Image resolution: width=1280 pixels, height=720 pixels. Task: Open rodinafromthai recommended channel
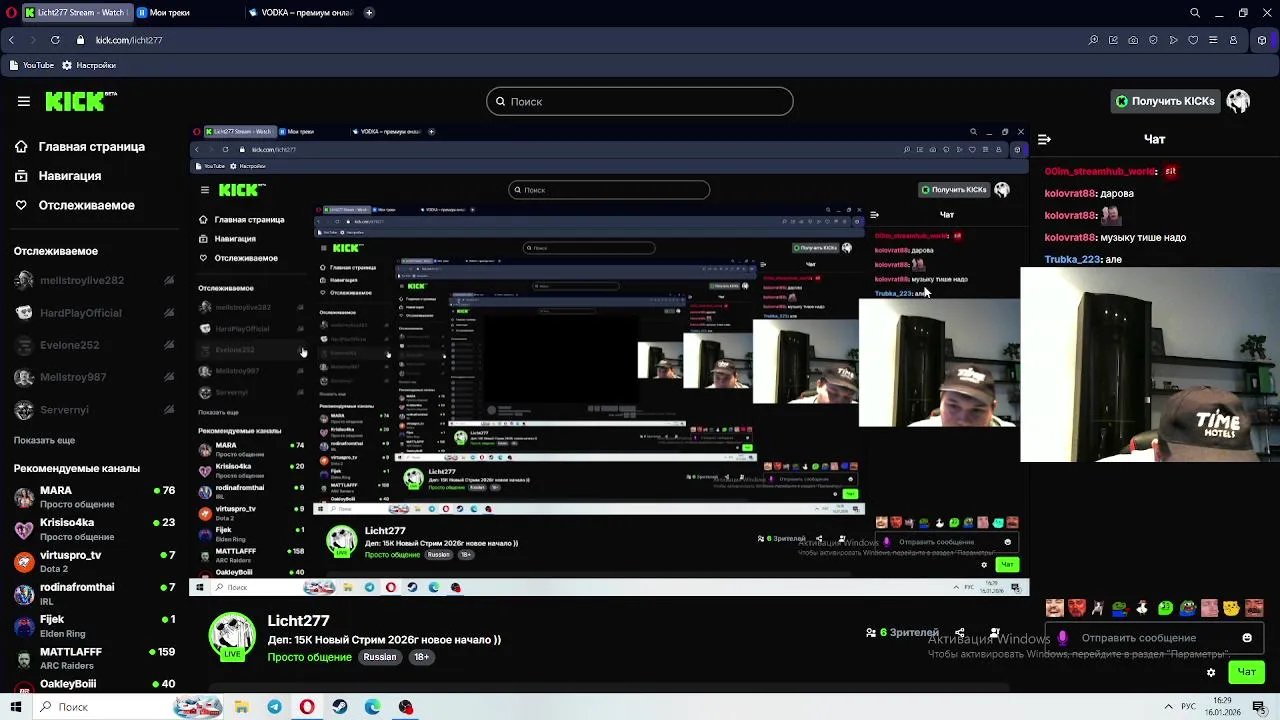point(95,593)
